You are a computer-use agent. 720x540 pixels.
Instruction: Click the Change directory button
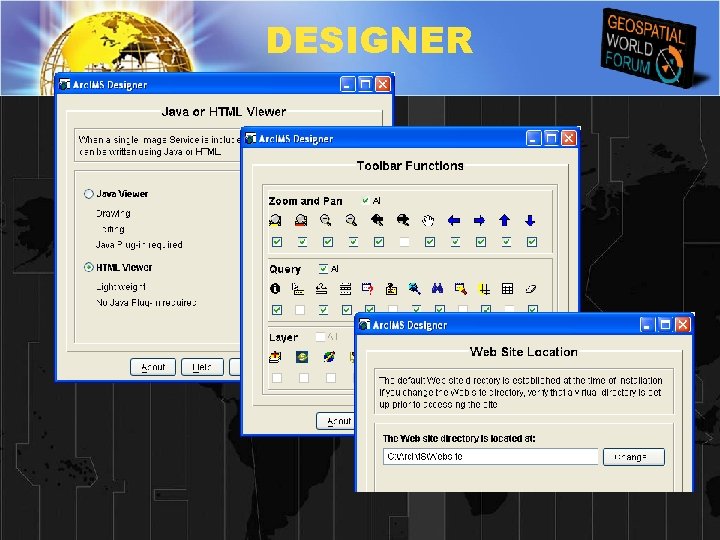pos(634,457)
